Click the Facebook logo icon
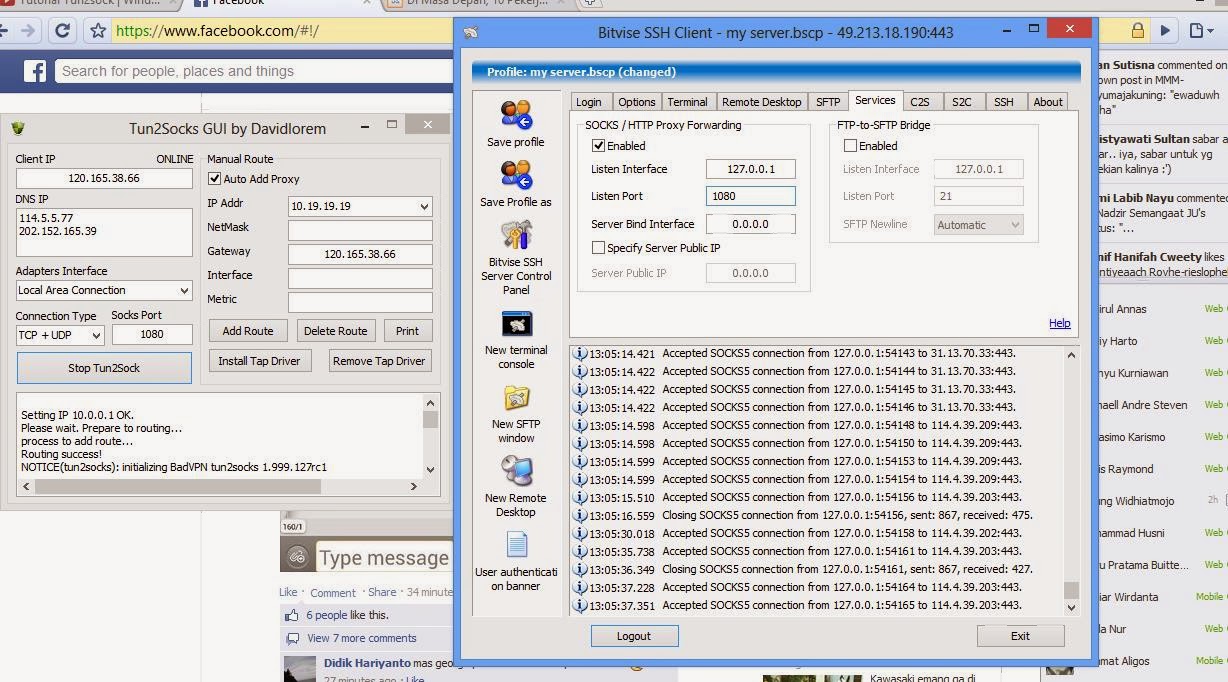1228x682 pixels. pos(35,71)
